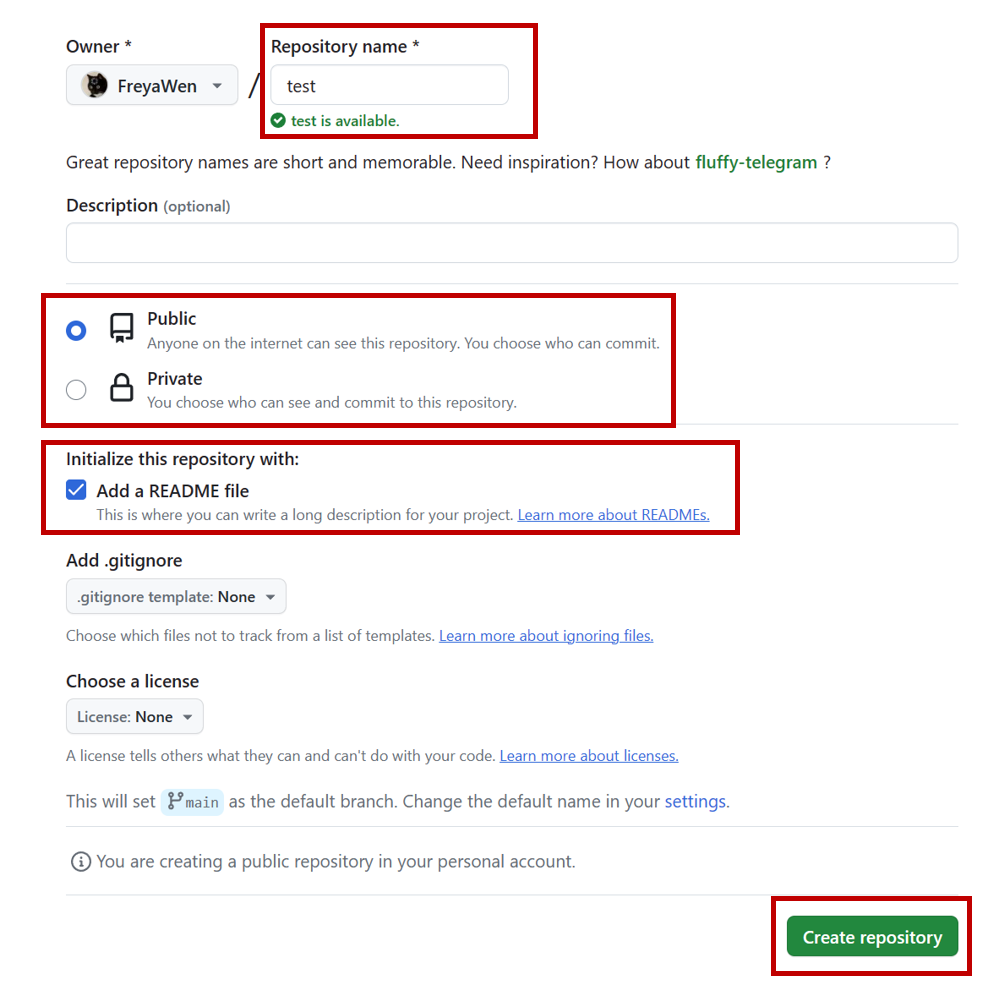Select the Private radio button
Screen dimensions: 1008x1004
76,390
